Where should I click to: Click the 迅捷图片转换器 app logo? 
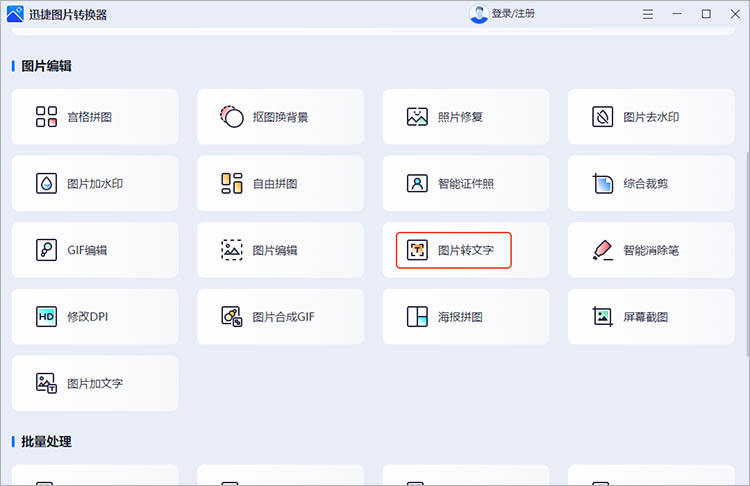15,14
